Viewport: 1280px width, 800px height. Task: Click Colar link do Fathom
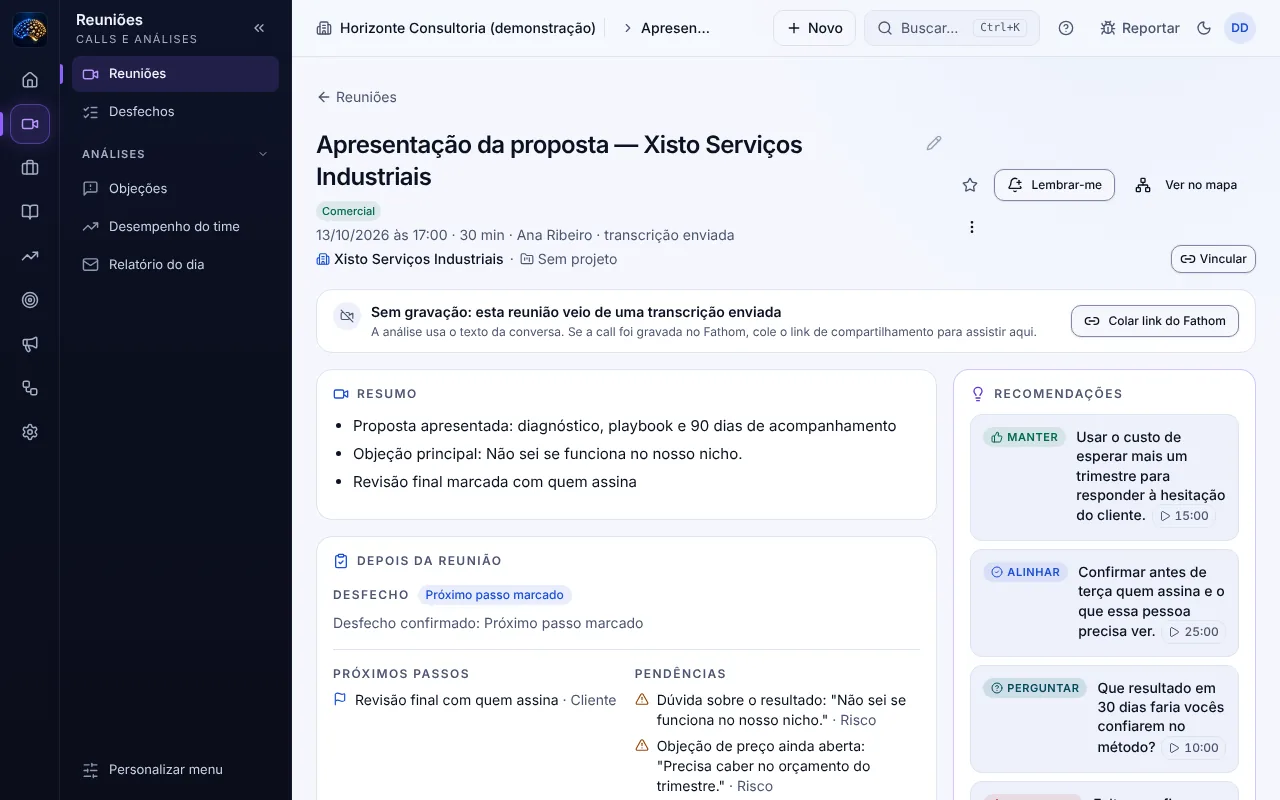pos(1155,321)
